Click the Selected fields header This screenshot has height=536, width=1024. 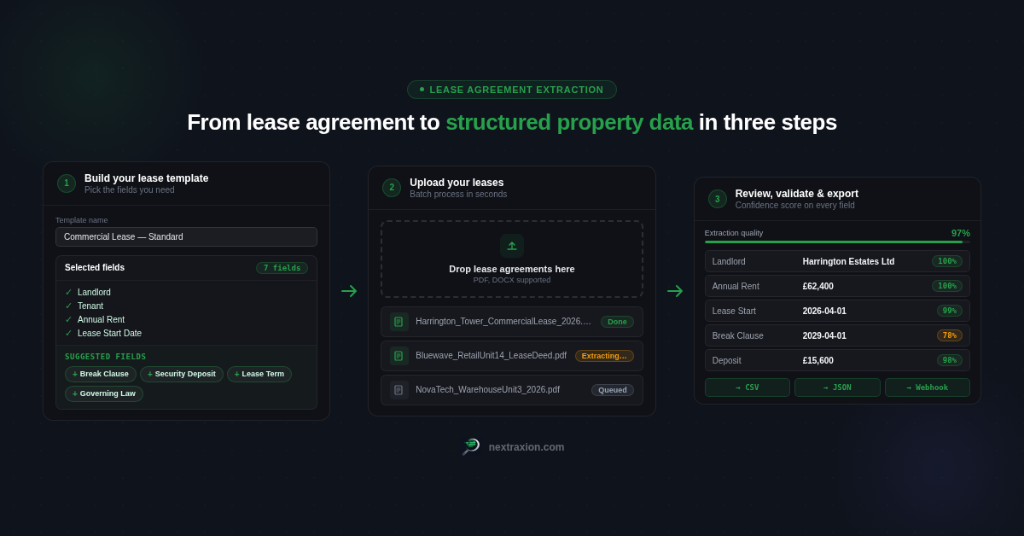click(x=95, y=268)
